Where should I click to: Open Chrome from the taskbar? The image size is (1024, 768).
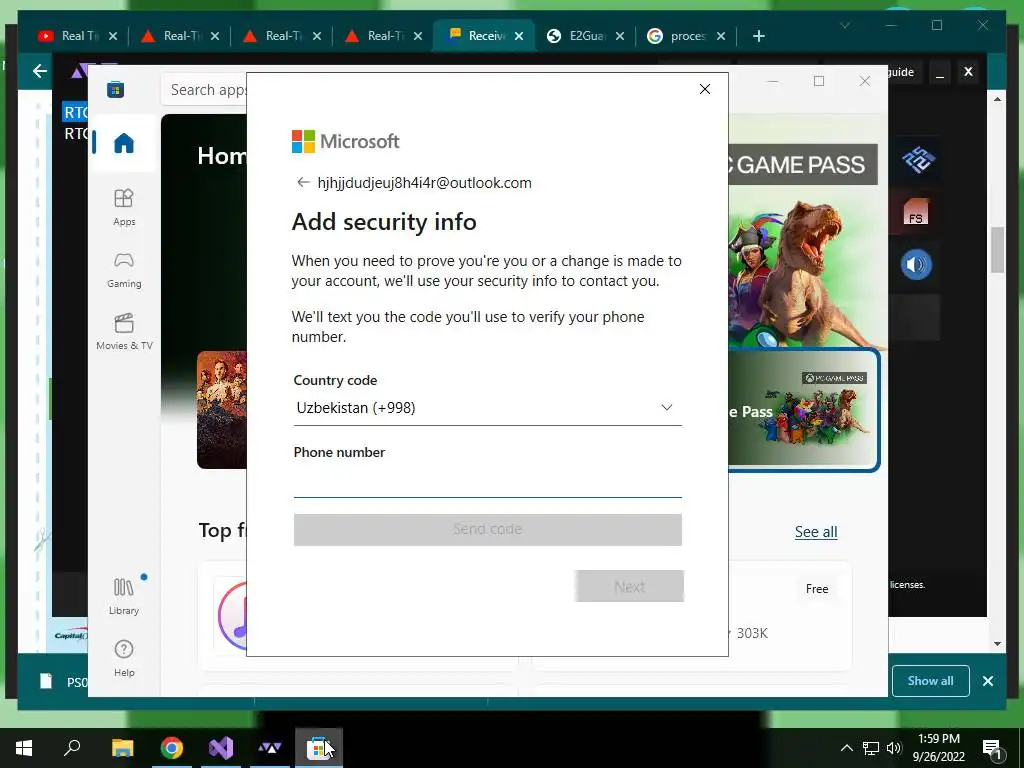[172, 748]
